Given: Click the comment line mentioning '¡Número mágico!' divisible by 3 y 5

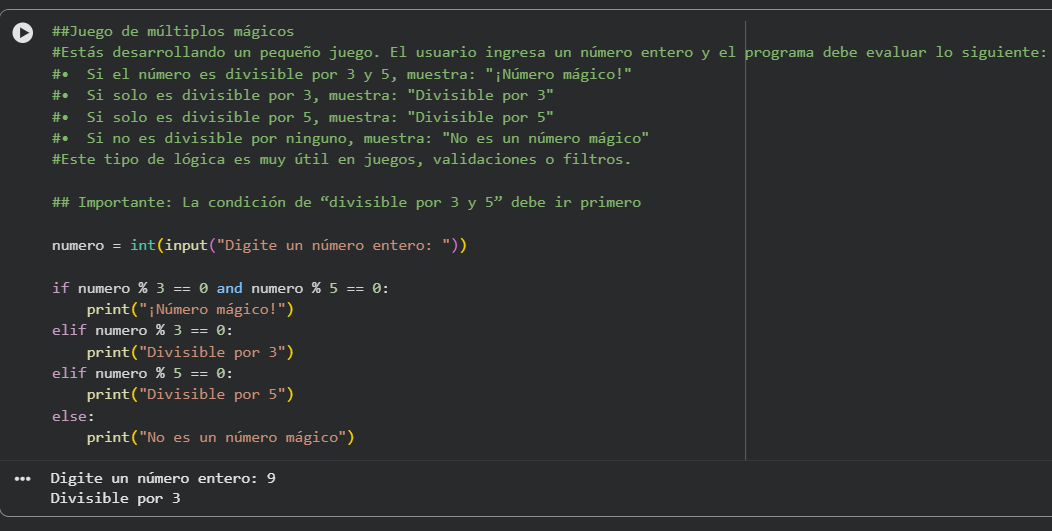Looking at the screenshot, I should (x=342, y=74).
